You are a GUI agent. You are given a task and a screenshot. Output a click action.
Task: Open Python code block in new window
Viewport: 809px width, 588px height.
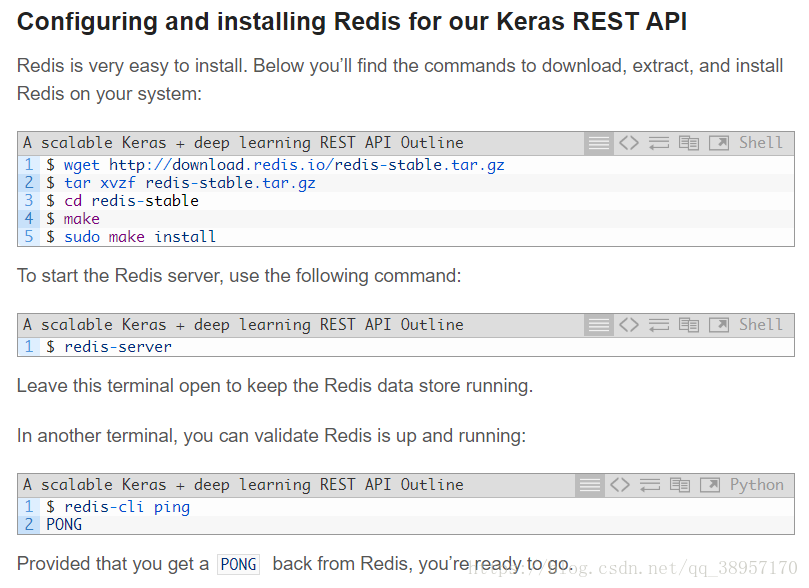coord(710,485)
